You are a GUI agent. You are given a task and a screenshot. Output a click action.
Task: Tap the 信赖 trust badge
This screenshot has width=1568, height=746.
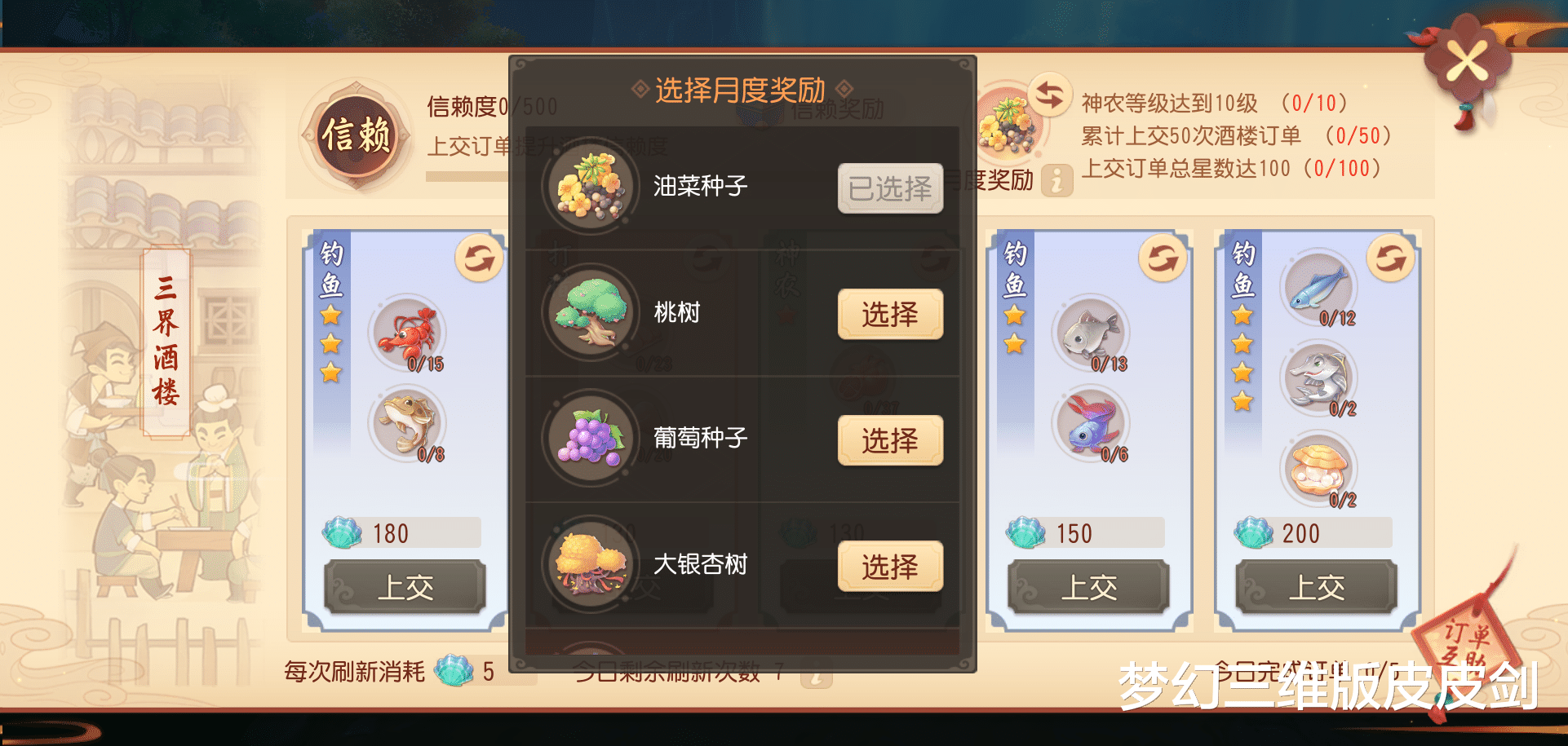point(357,135)
